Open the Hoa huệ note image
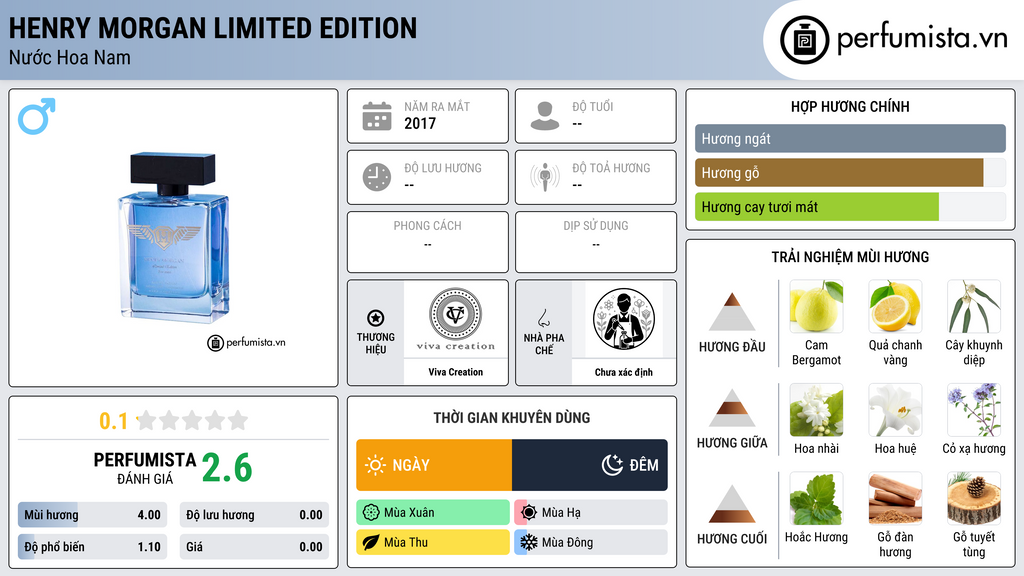The width and height of the screenshot is (1024, 576). [x=895, y=409]
